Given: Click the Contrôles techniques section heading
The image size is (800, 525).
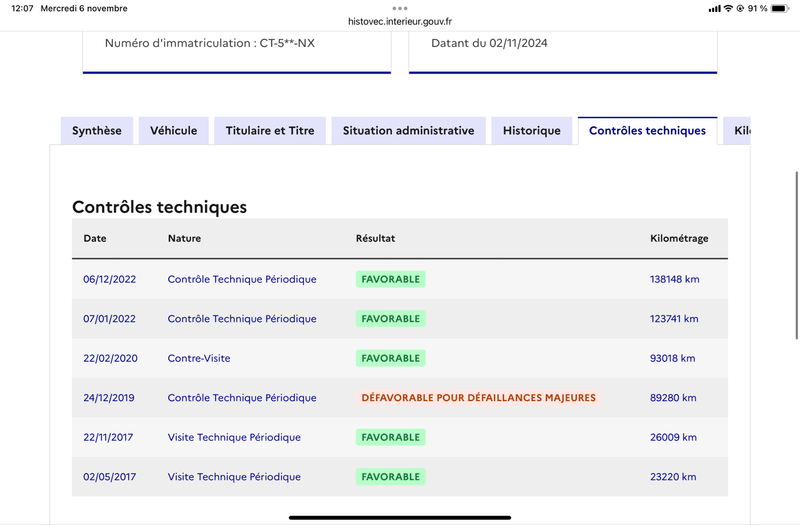Looking at the screenshot, I should tap(159, 207).
